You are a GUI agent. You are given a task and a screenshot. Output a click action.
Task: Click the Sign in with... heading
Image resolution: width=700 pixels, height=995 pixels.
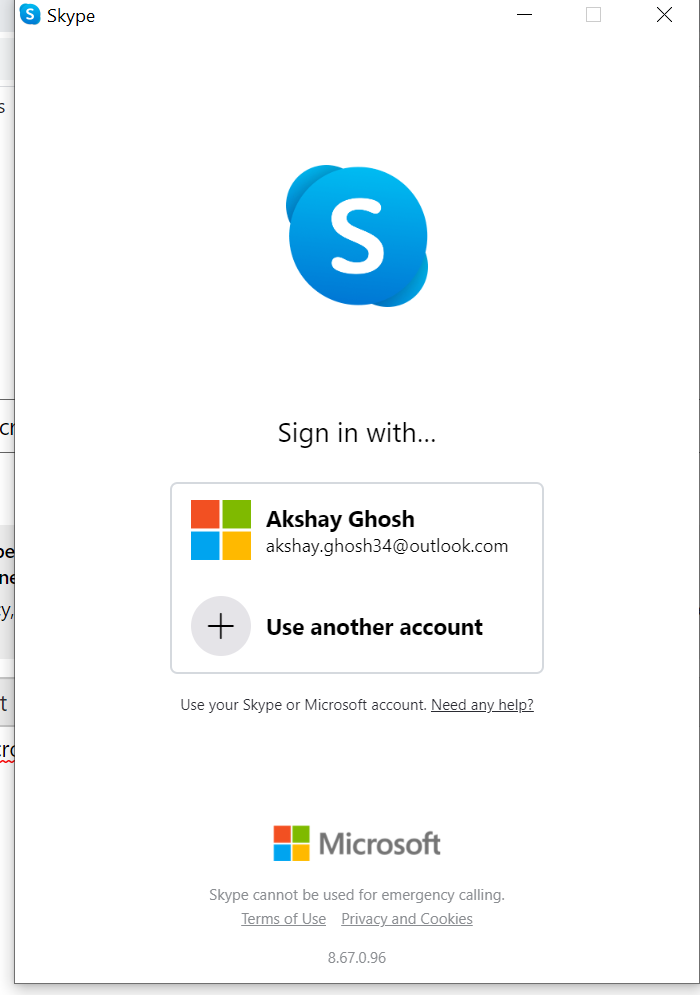(357, 433)
